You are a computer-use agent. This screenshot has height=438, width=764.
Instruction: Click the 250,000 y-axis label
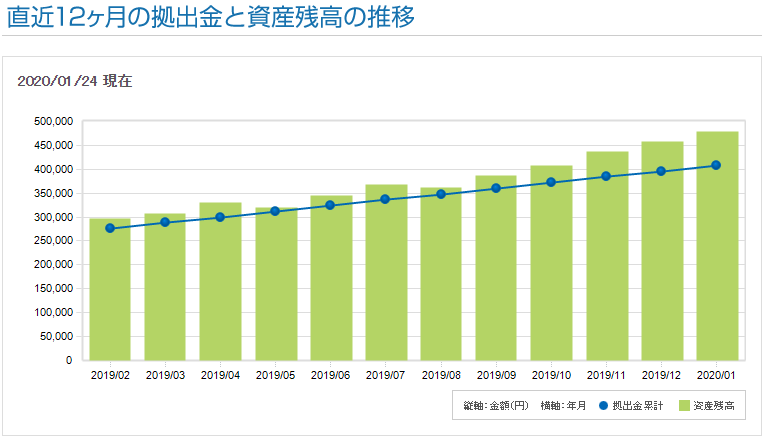(54, 240)
